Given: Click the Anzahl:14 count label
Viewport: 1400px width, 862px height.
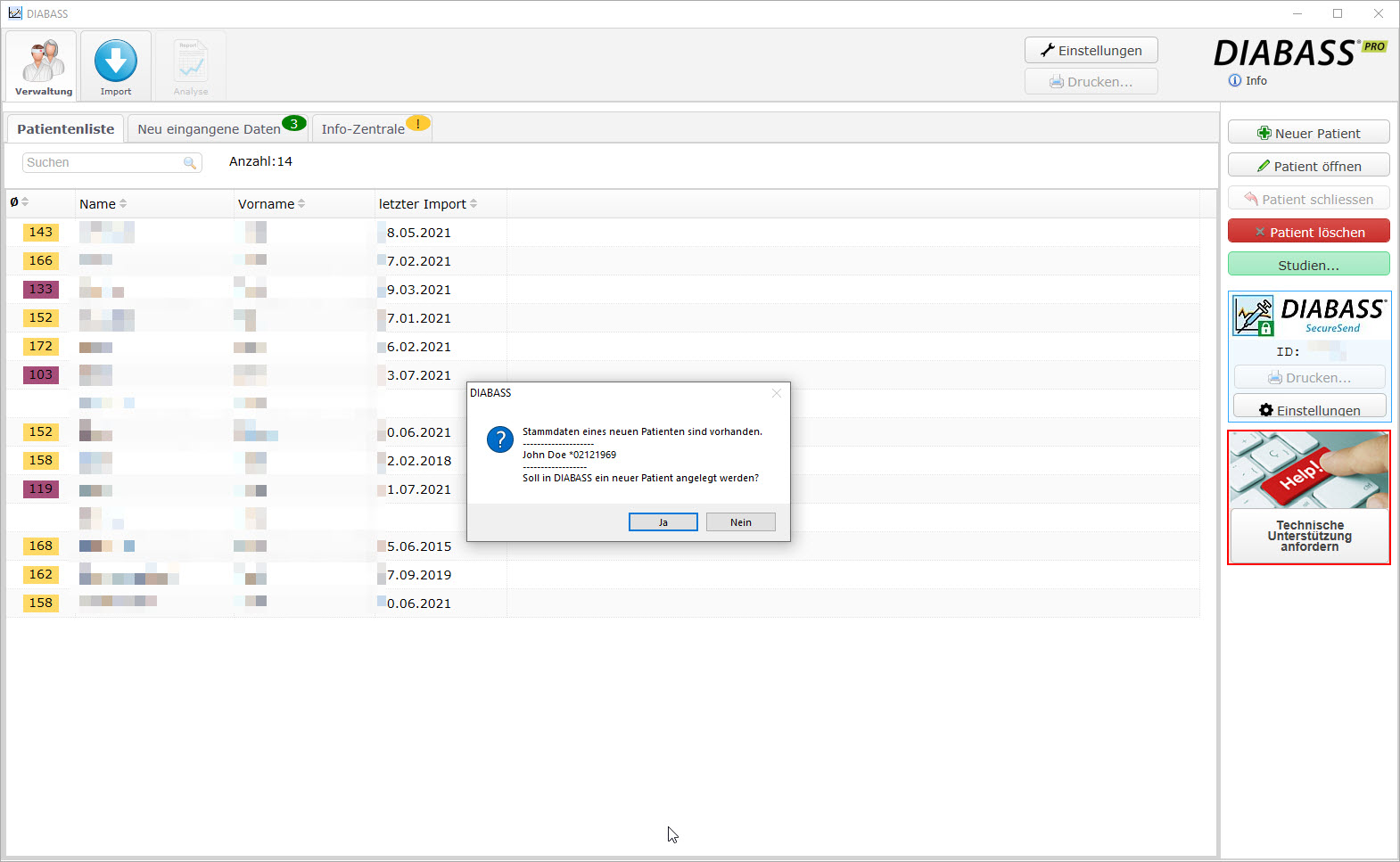Looking at the screenshot, I should click(260, 161).
